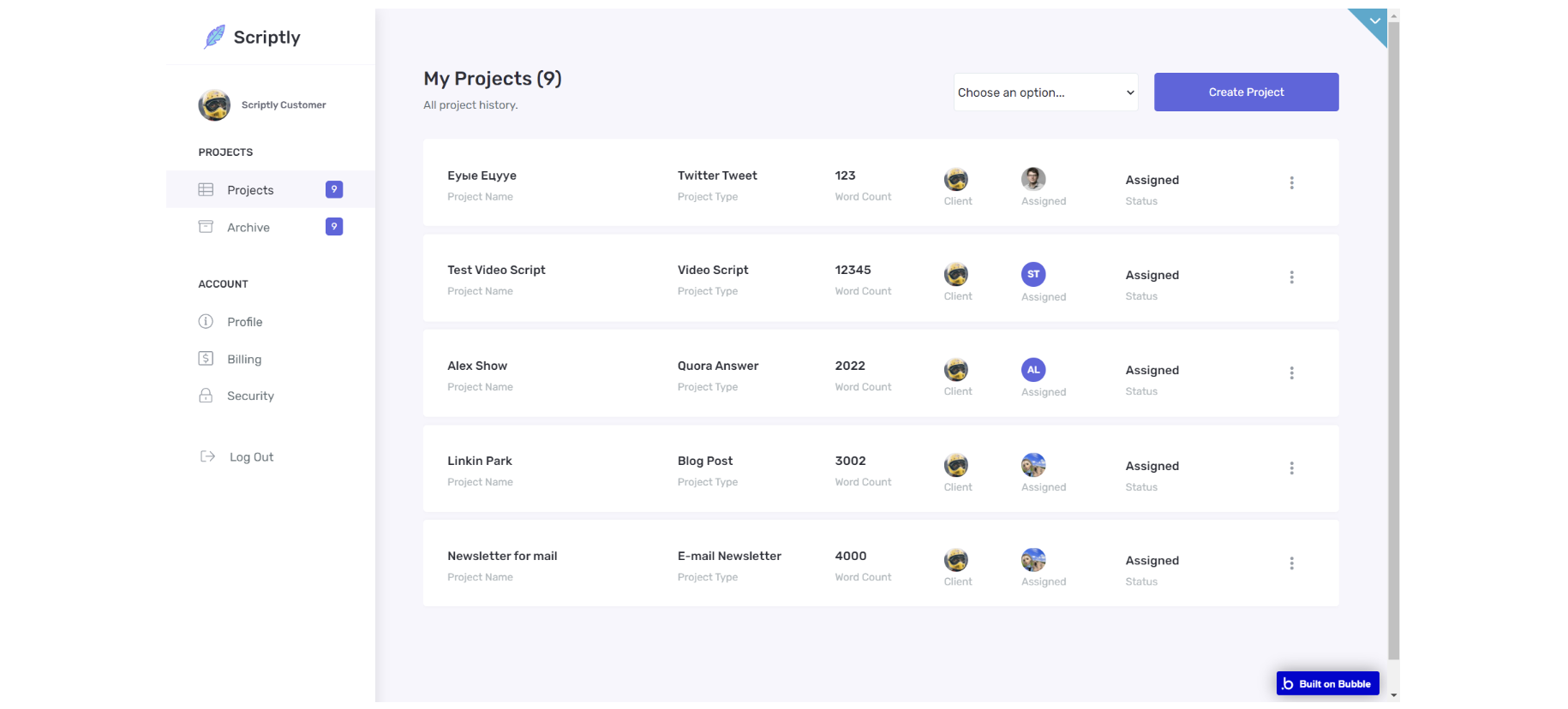Click the ST assigned writer avatar
The width and height of the screenshot is (1568, 709).
point(1033,274)
